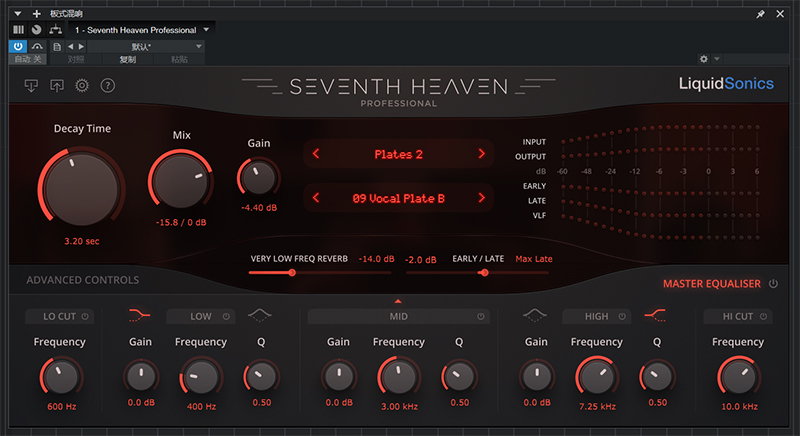Open the plugin settings gear icon

(82, 86)
